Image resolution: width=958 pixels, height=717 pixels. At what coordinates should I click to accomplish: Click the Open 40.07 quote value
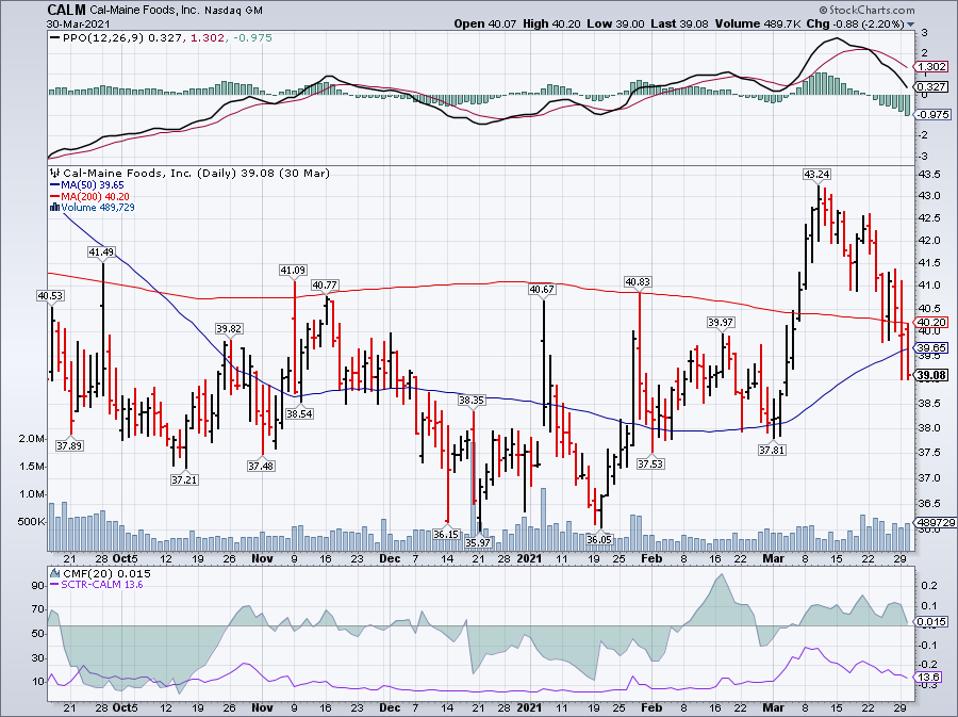click(x=484, y=24)
